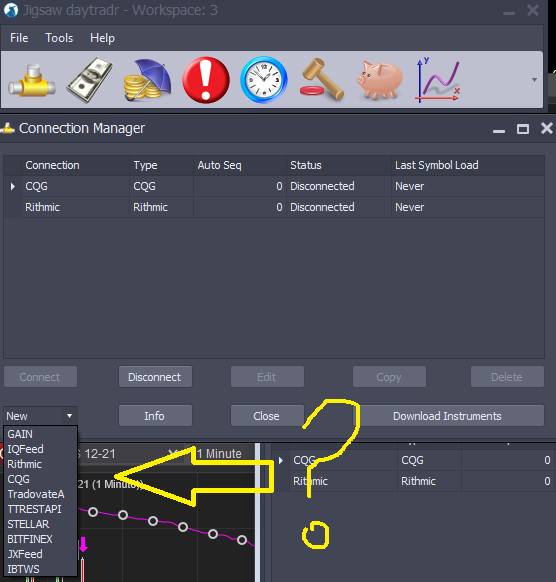556x582 pixels.
Task: Select JXFeed from the New list
Action: (40, 554)
